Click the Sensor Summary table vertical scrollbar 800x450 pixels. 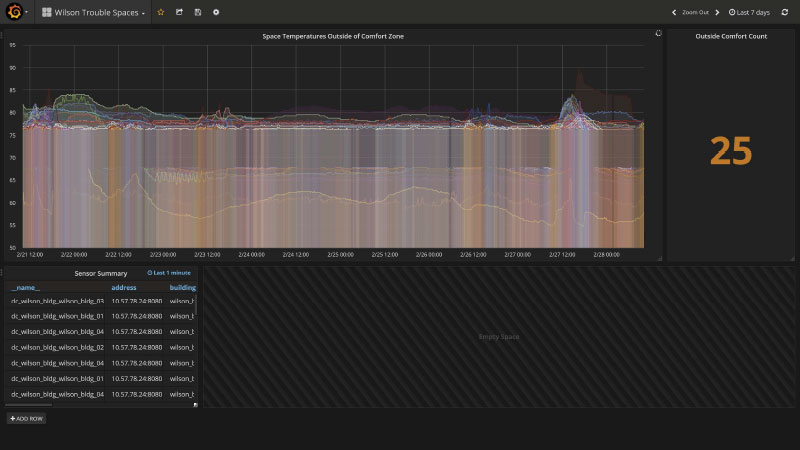point(196,304)
